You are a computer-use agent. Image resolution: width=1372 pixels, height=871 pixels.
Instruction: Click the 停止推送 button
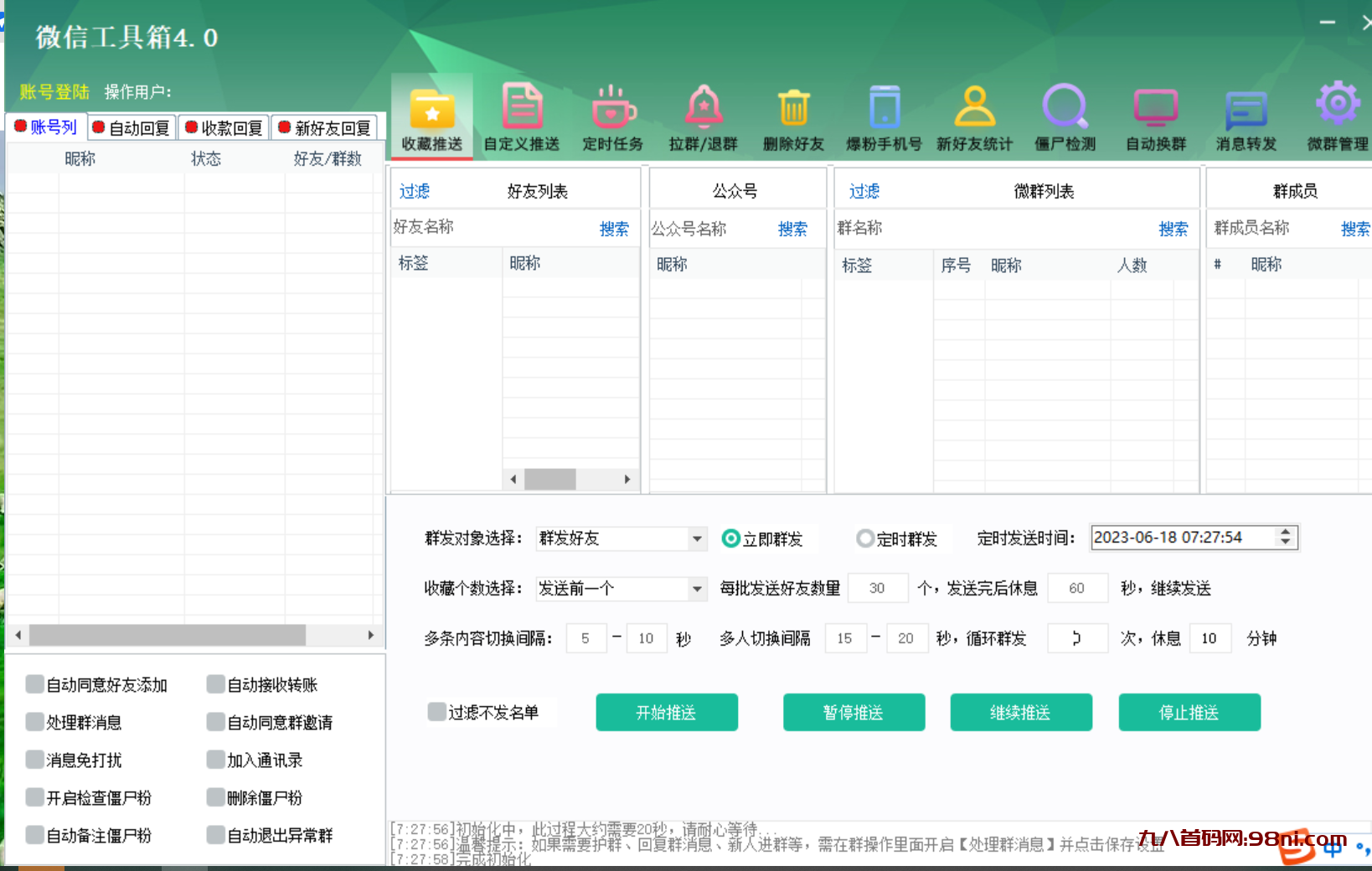click(1189, 712)
